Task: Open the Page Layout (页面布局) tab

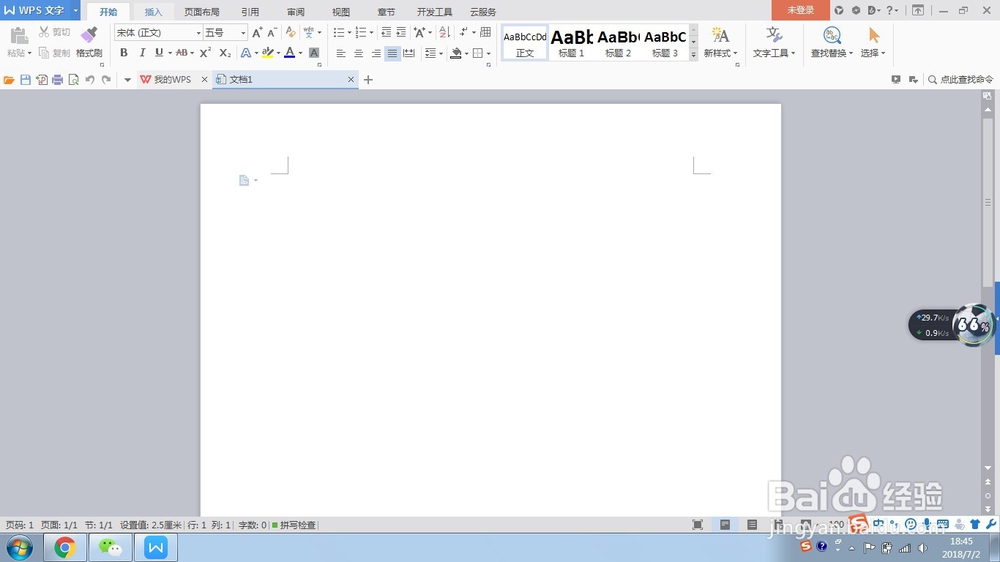Action: (202, 11)
